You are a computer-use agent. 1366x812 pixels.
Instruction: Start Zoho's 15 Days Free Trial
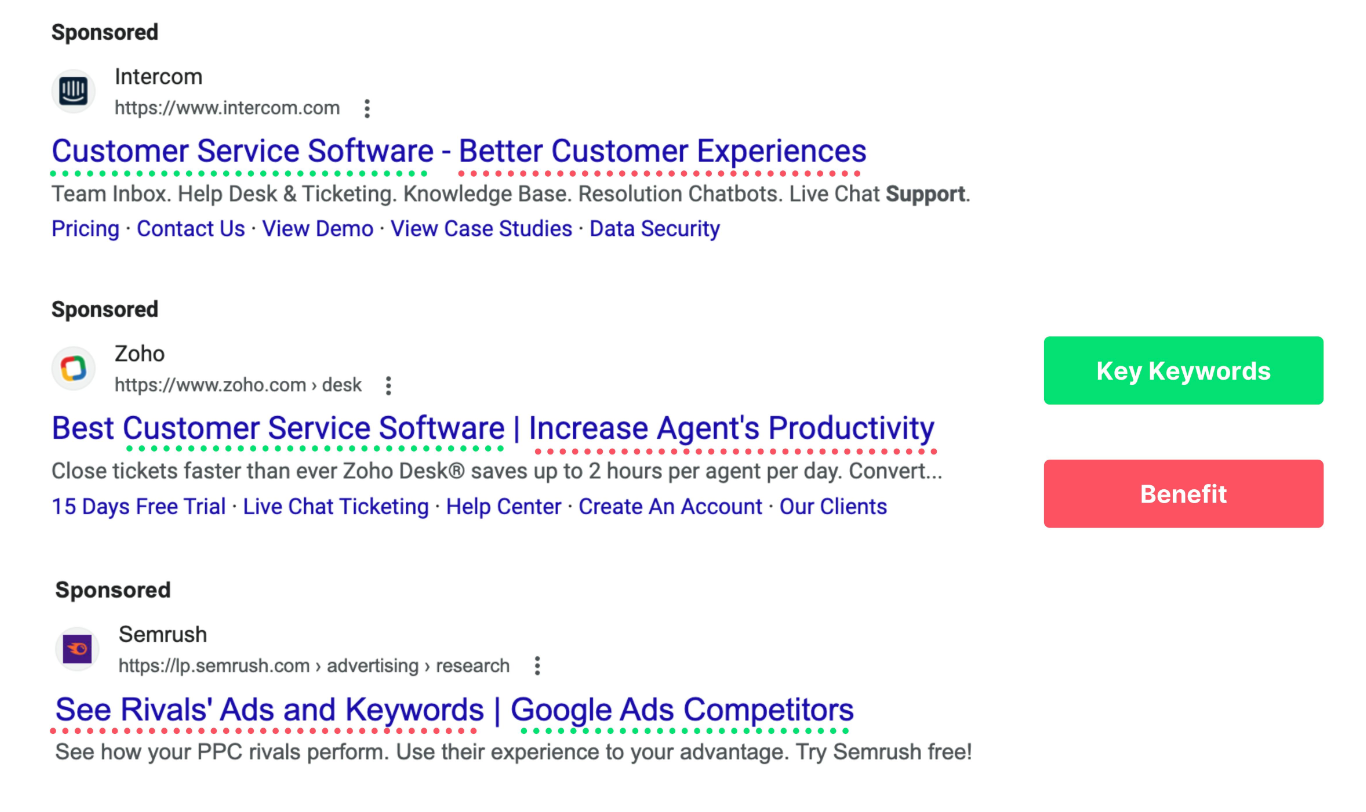[138, 507]
